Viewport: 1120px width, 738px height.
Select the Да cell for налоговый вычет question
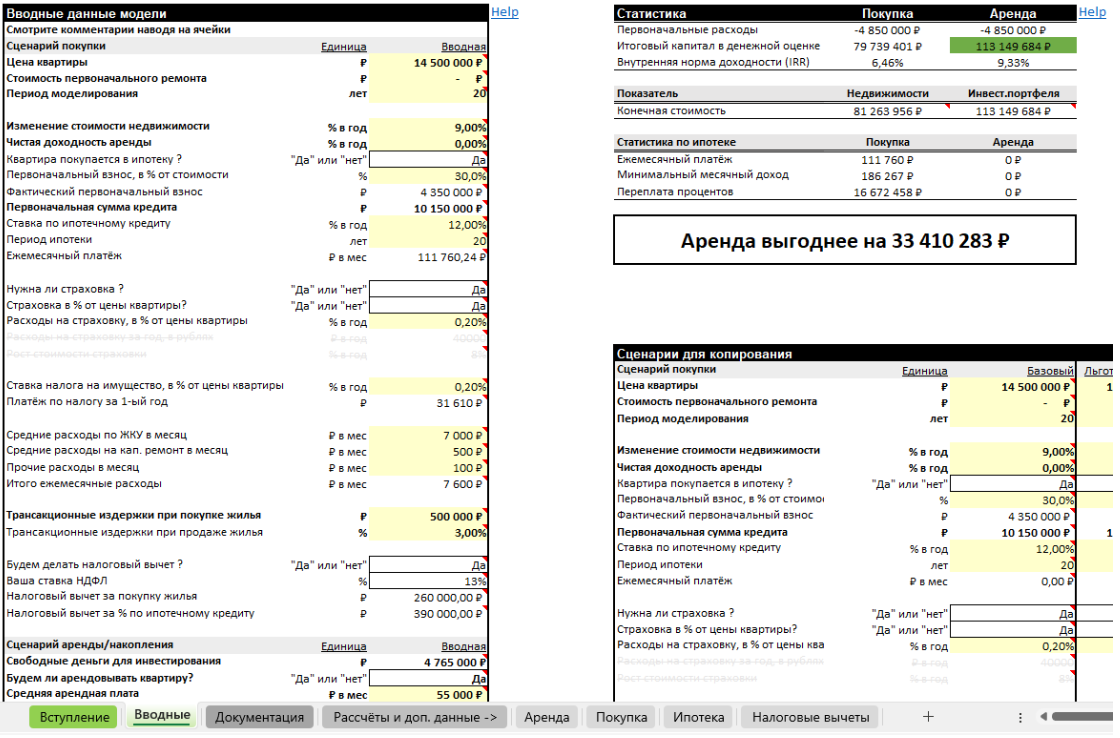tap(428, 565)
